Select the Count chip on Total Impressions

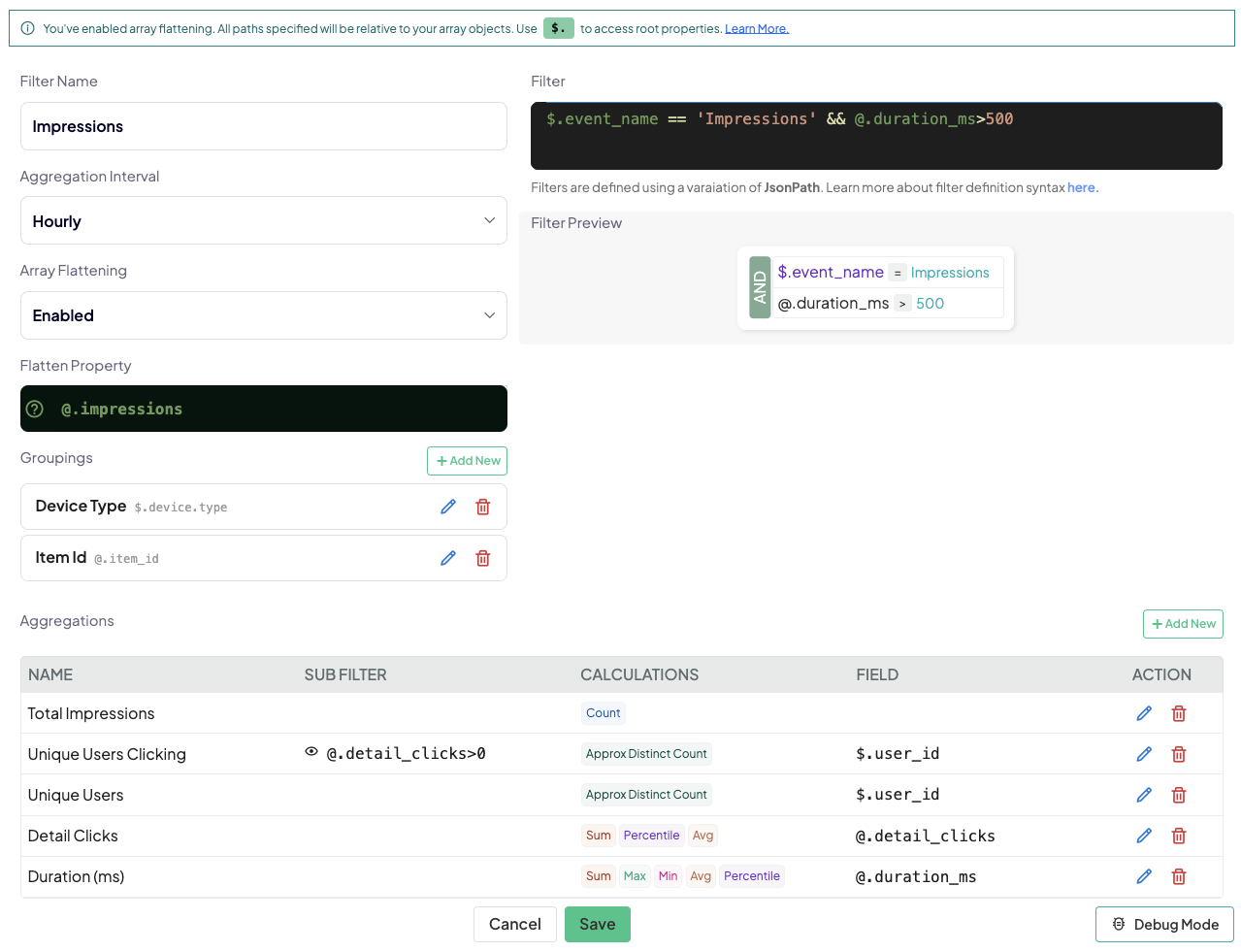point(603,712)
